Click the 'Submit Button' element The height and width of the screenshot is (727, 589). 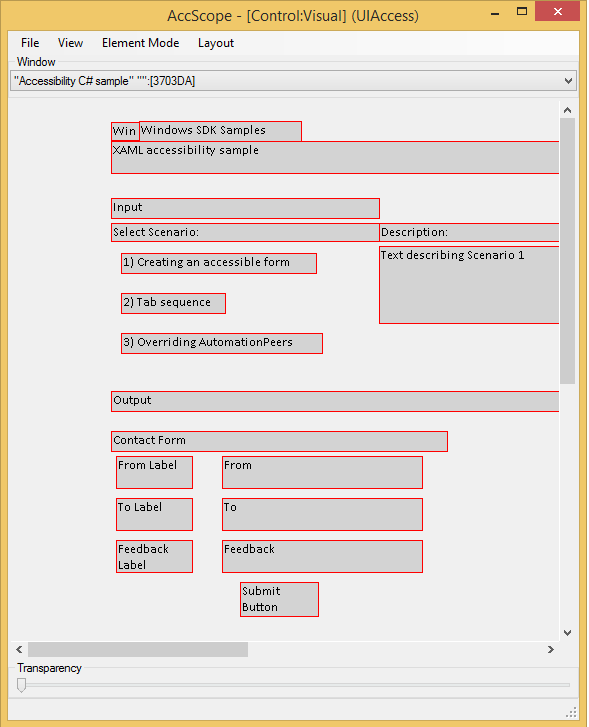click(x=279, y=599)
